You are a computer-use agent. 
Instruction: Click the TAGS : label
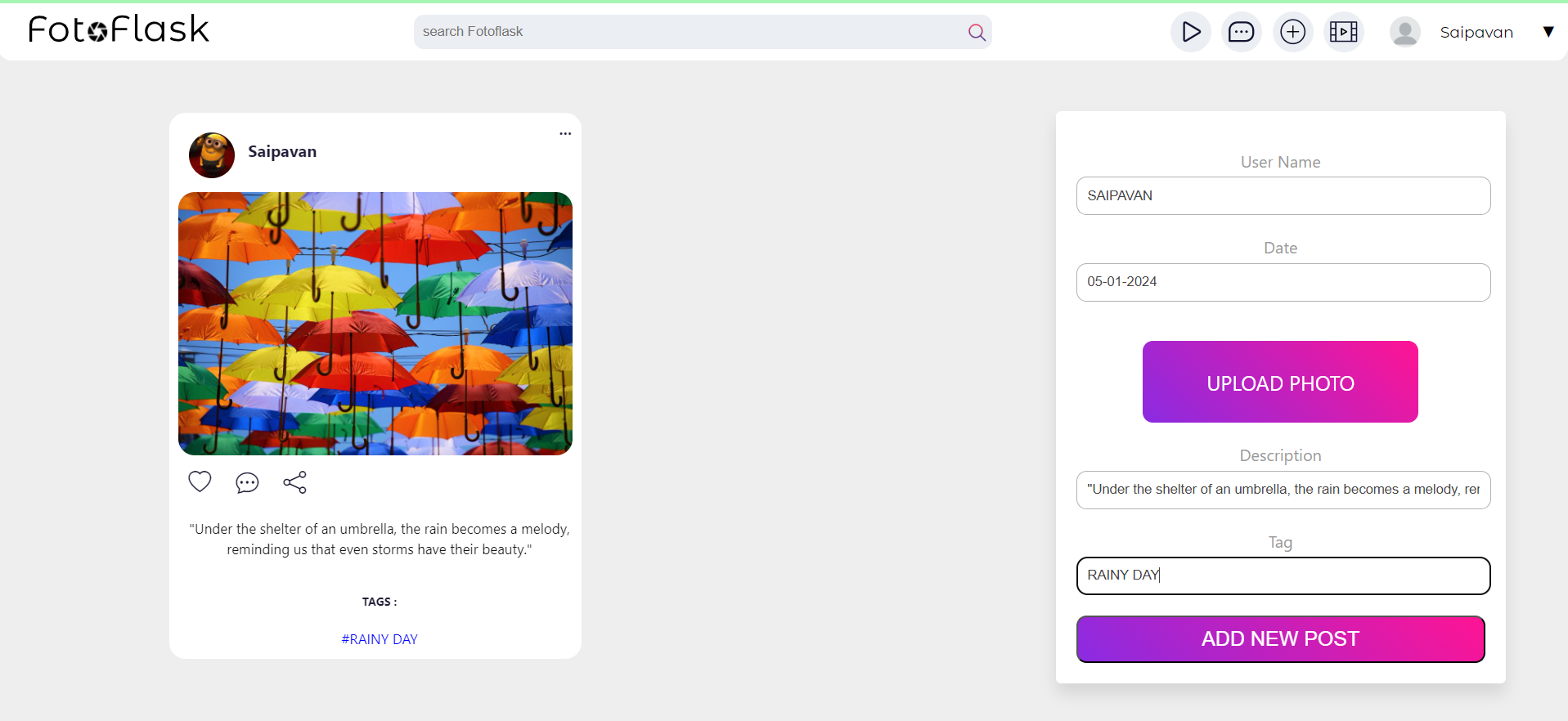pyautogui.click(x=380, y=602)
